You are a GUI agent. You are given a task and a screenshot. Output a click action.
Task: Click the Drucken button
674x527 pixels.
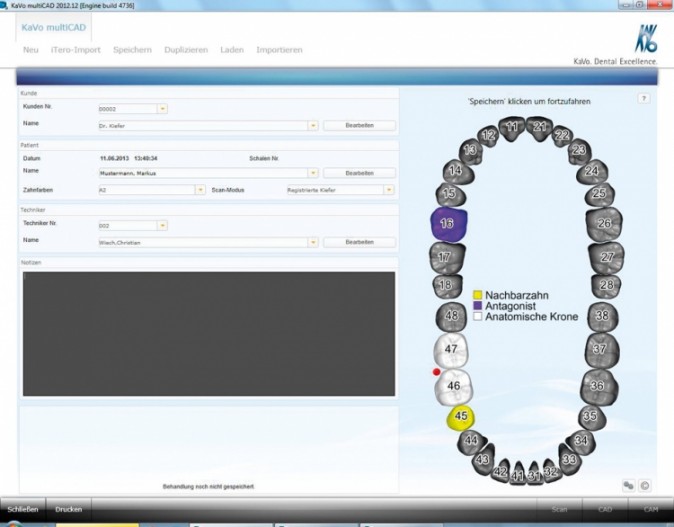tap(69, 509)
